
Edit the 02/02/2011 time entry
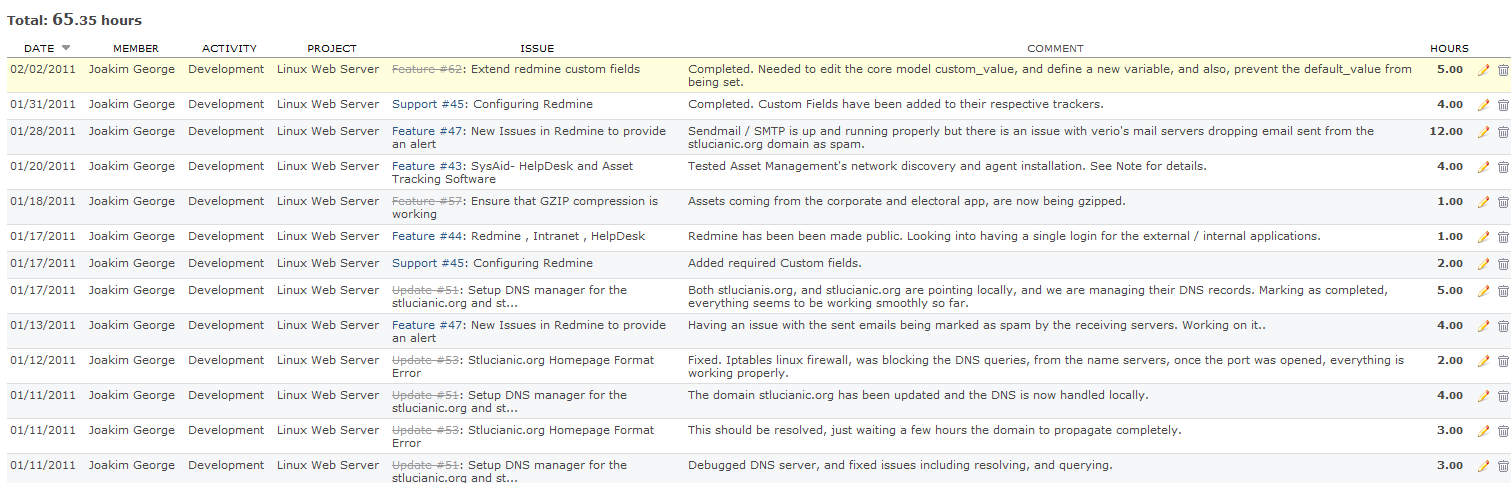coord(1483,70)
